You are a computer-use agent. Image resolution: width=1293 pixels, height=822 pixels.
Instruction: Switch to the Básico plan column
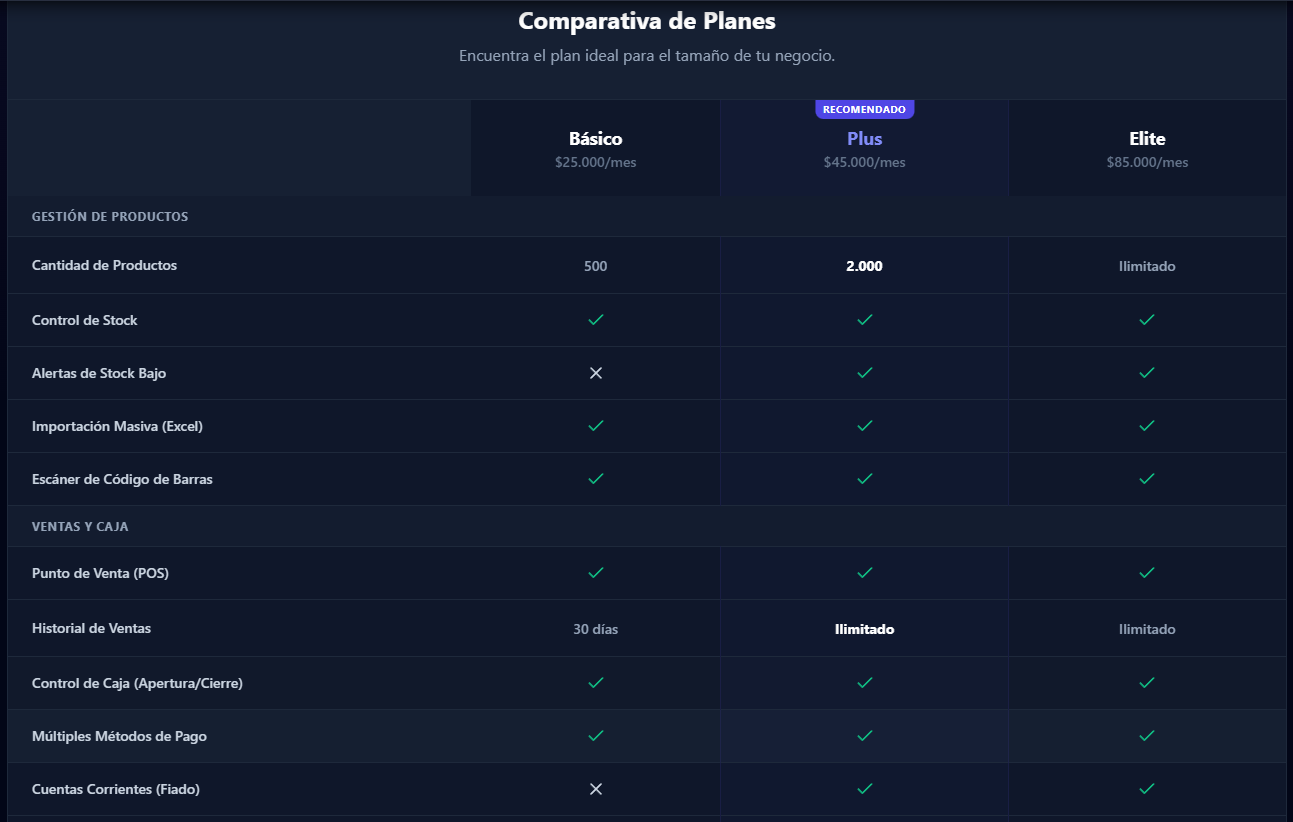595,138
